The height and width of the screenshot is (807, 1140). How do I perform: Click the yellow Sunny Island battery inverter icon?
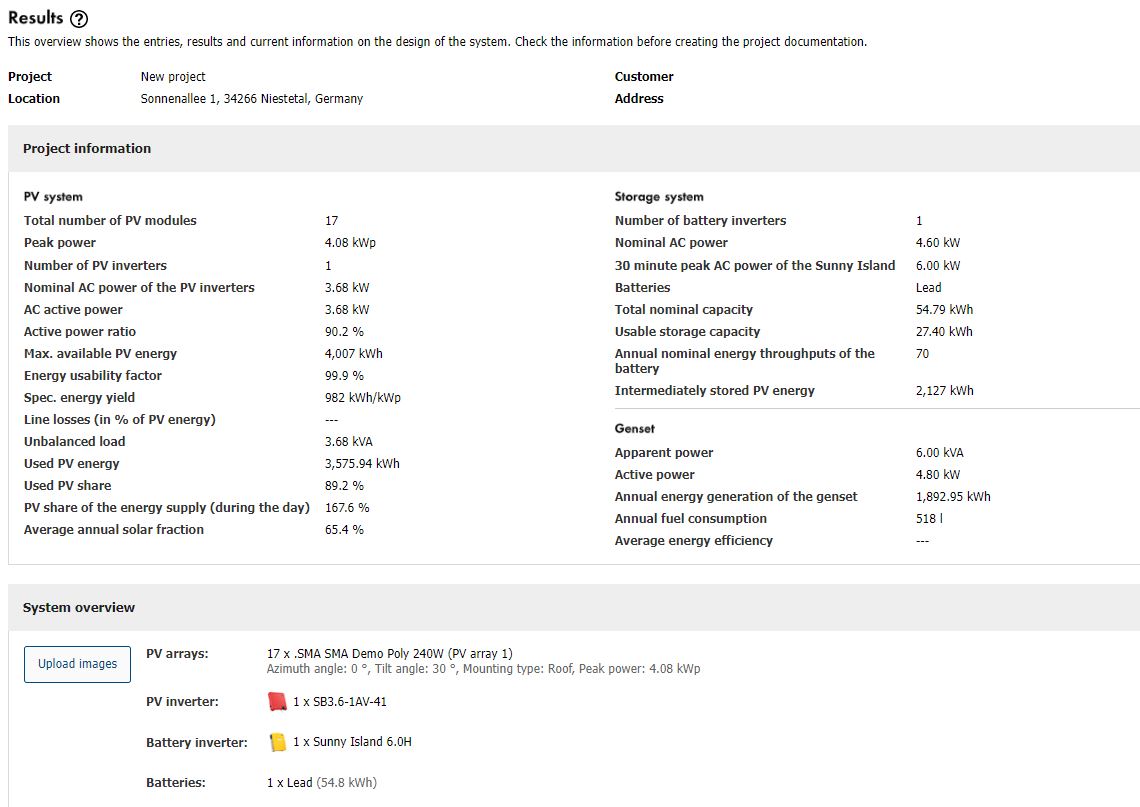point(277,742)
